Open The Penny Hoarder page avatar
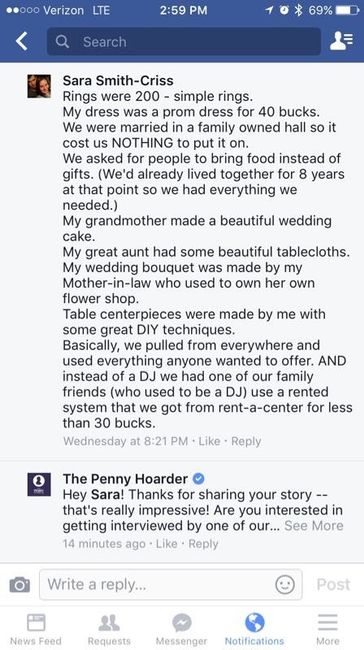The height and width of the screenshot is (650, 364). 39,484
